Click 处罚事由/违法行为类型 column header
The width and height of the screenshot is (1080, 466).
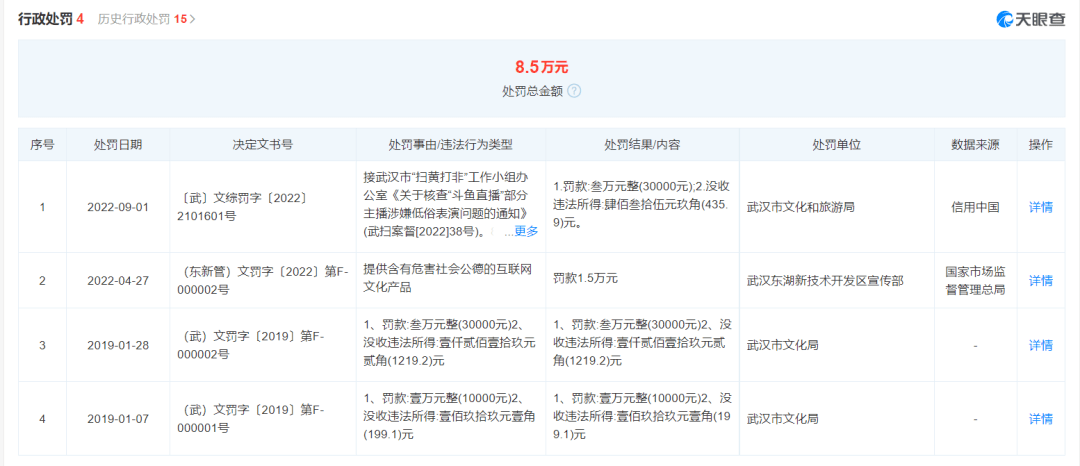[x=450, y=145]
